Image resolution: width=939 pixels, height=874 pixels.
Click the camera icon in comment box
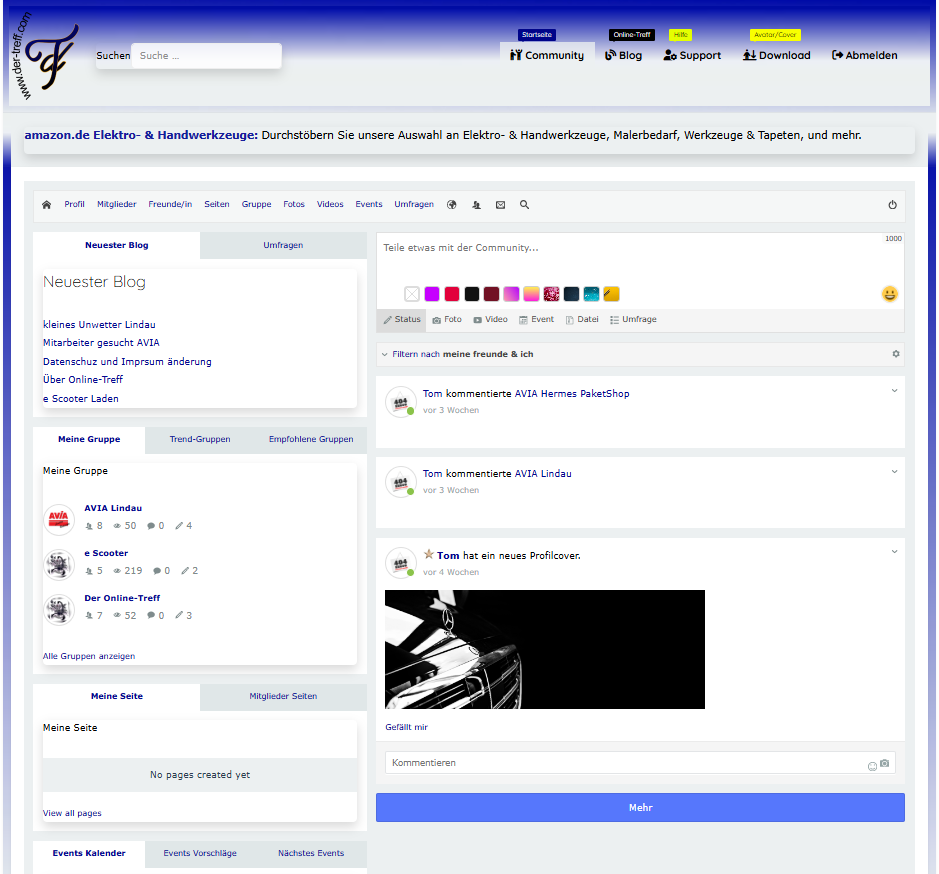884,764
